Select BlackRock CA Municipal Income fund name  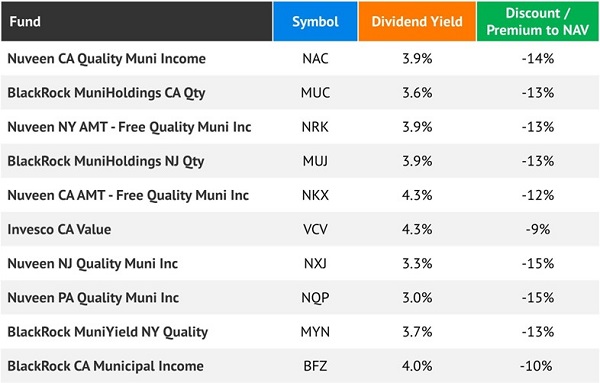pyautogui.click(x=106, y=366)
